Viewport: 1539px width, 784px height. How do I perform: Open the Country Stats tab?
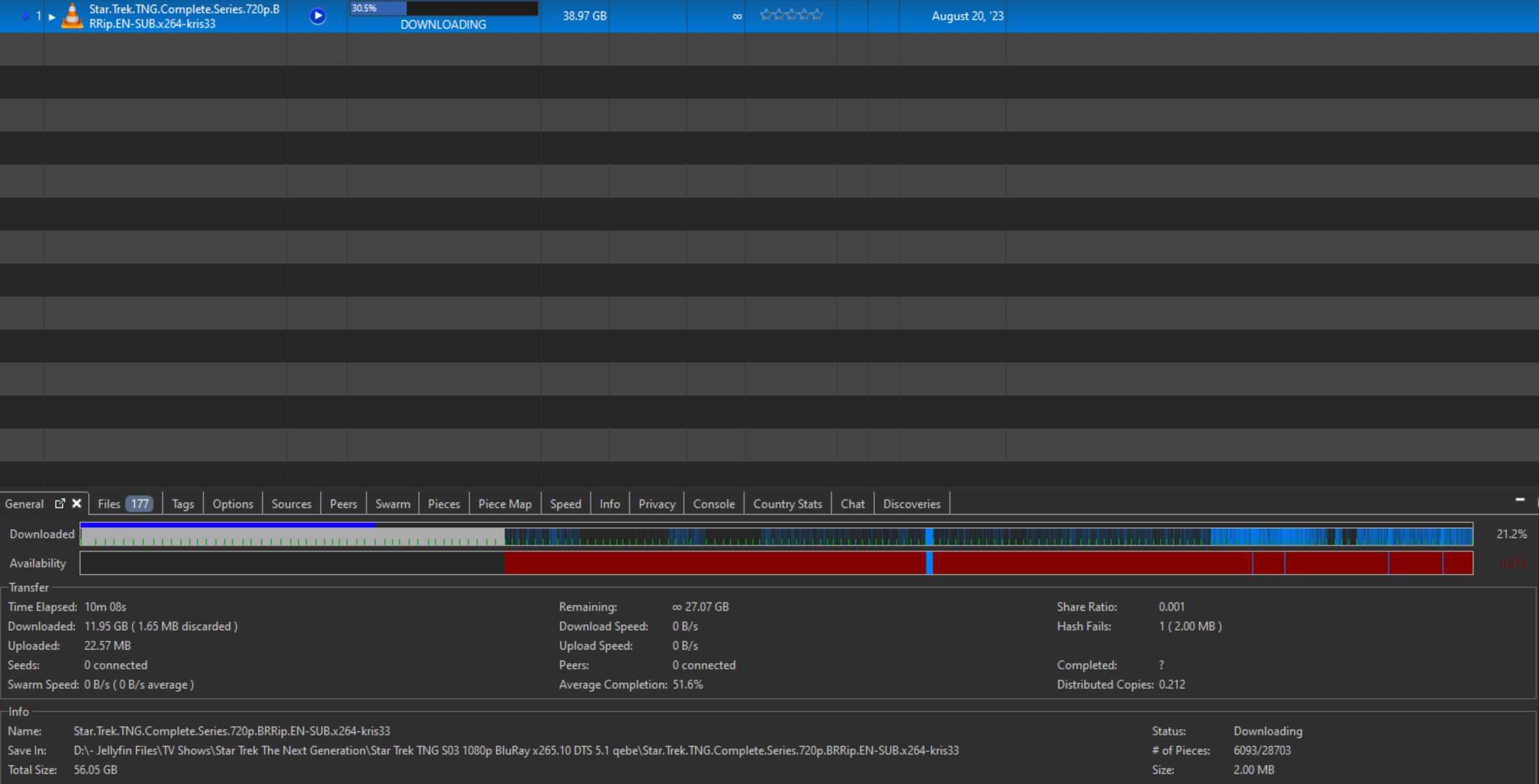(x=787, y=504)
